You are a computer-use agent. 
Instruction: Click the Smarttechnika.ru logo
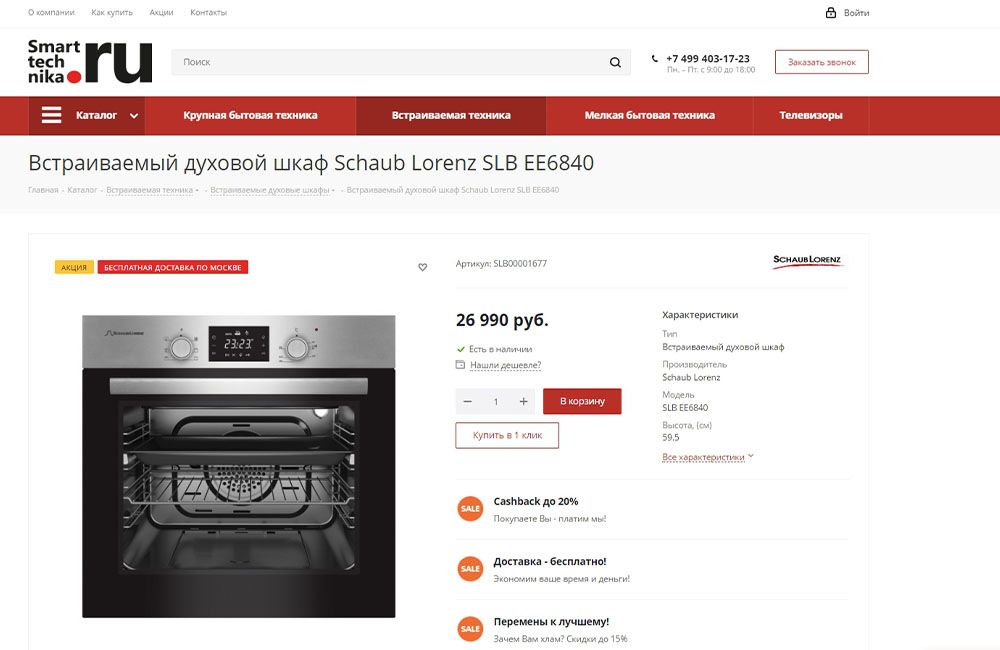click(x=90, y=62)
